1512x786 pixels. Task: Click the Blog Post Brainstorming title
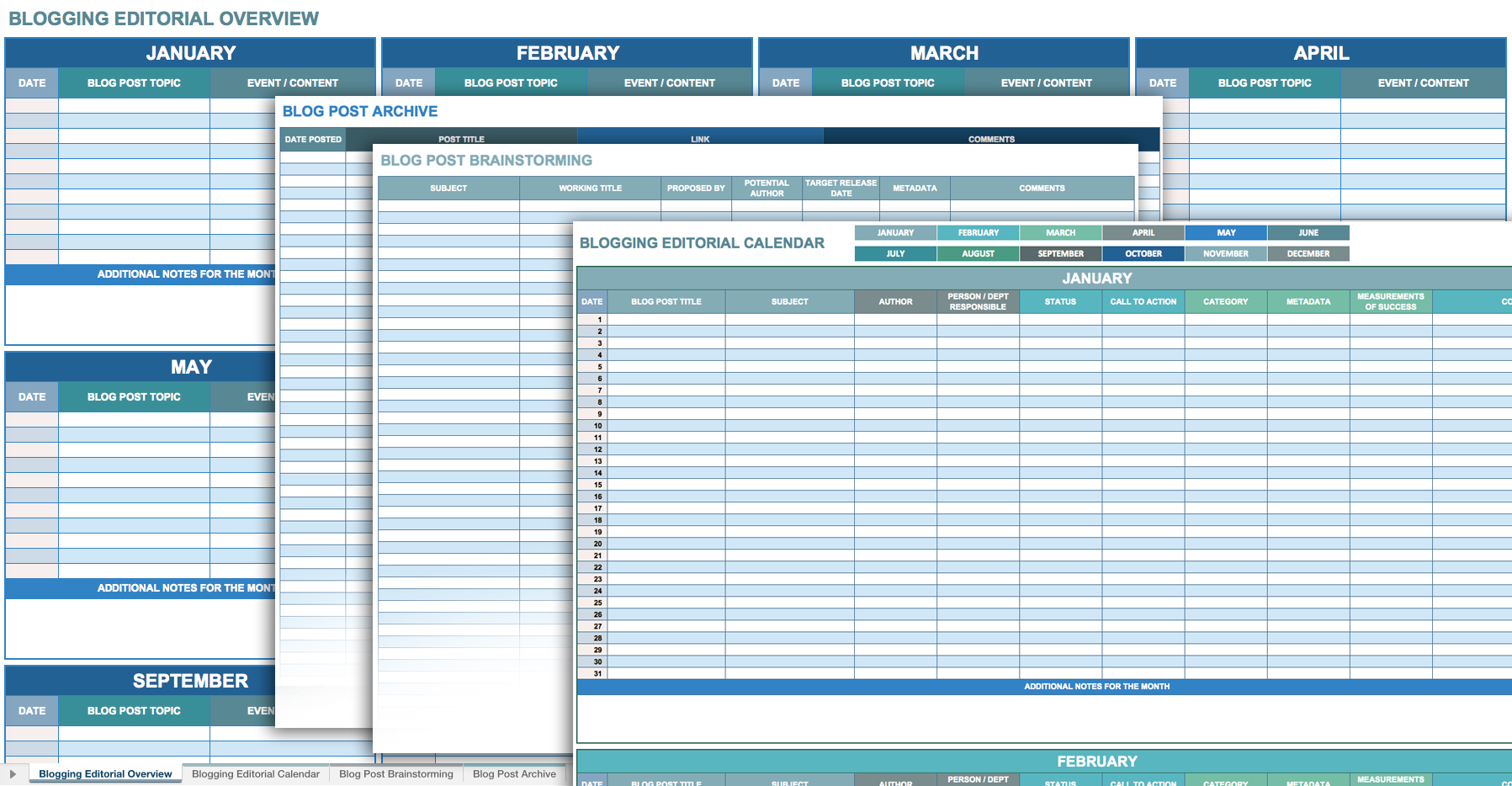[x=486, y=160]
